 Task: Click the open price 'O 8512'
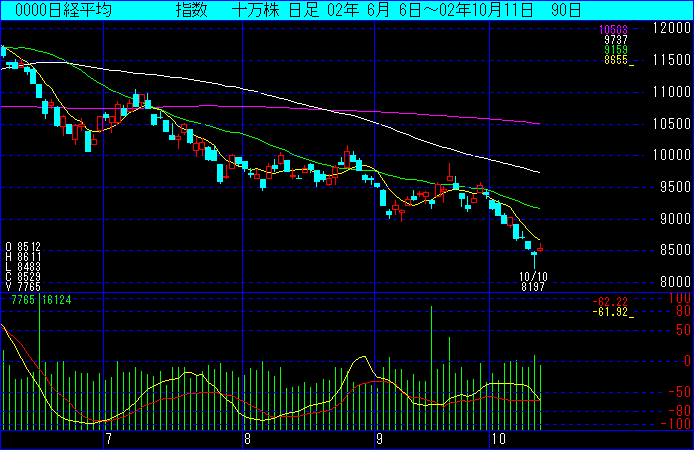click(x=23, y=246)
